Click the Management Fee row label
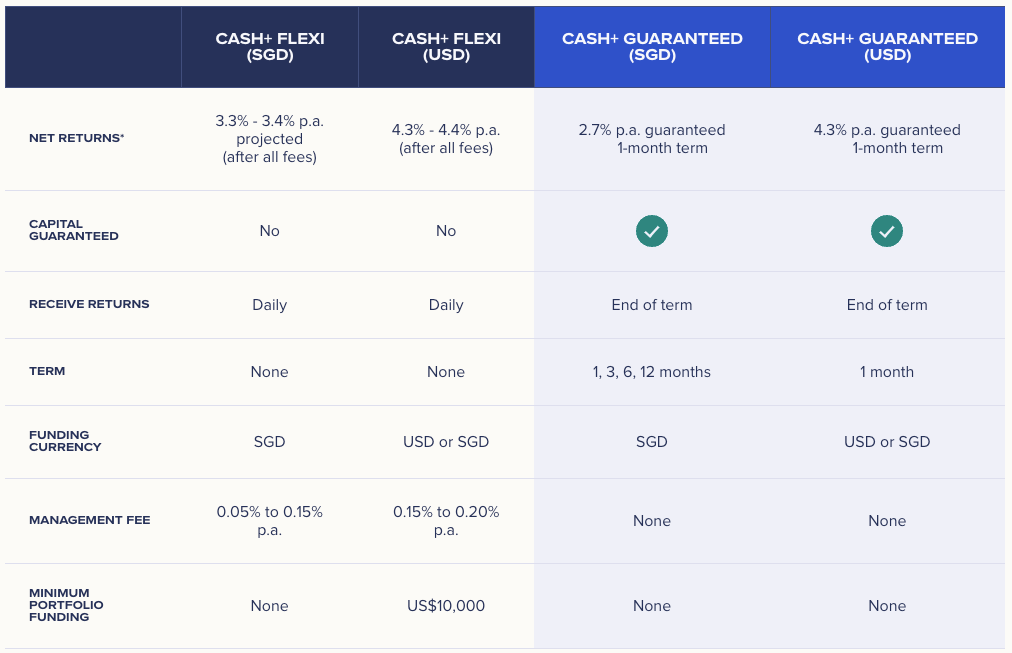The height and width of the screenshot is (653, 1012). click(x=90, y=520)
